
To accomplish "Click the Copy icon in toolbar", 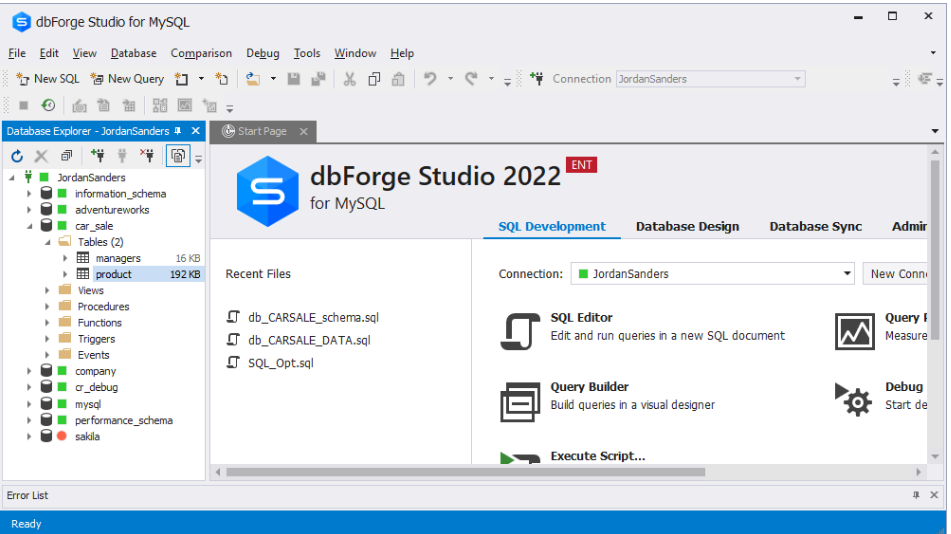I will tap(374, 79).
